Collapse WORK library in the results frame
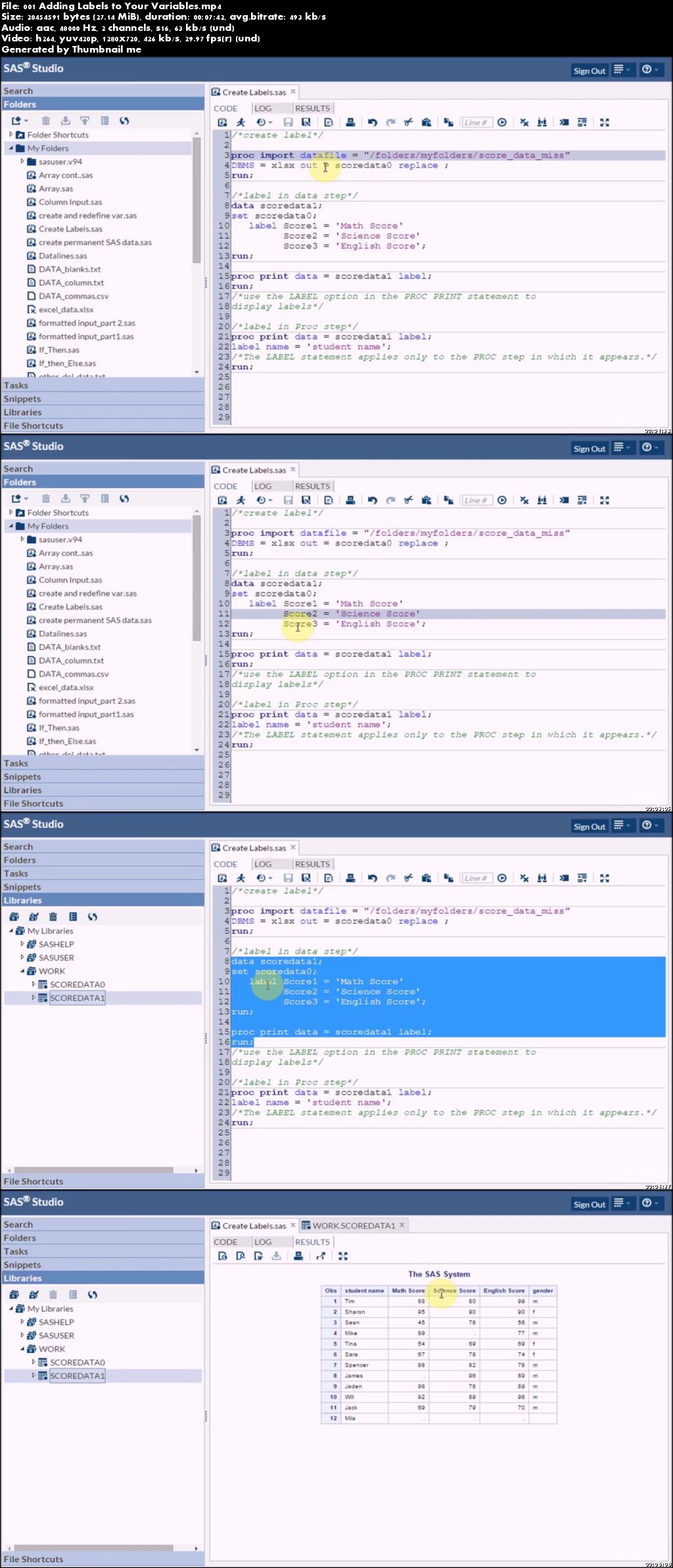 [22, 1349]
